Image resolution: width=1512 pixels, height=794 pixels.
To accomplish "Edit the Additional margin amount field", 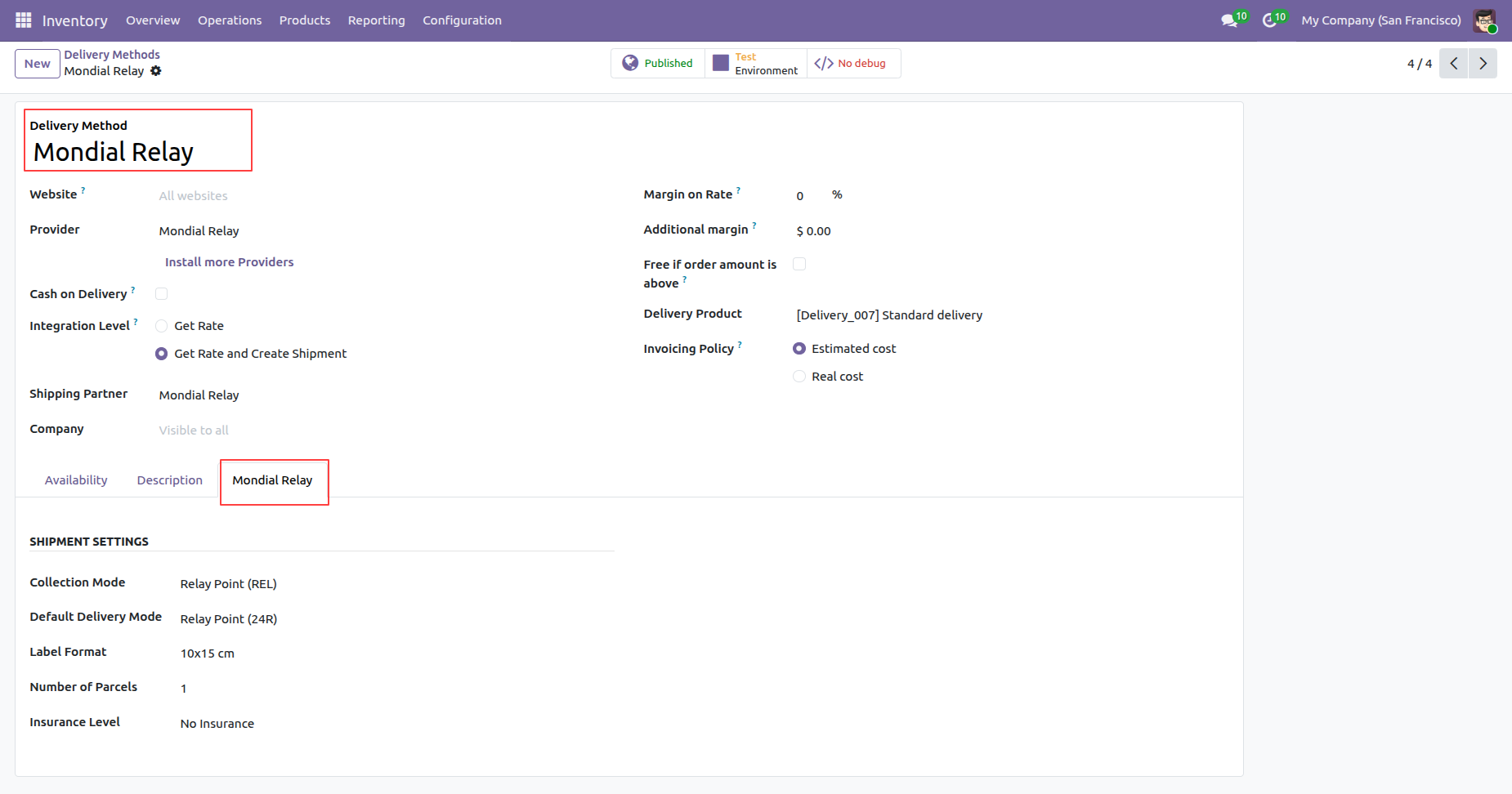I will click(x=1010, y=231).
